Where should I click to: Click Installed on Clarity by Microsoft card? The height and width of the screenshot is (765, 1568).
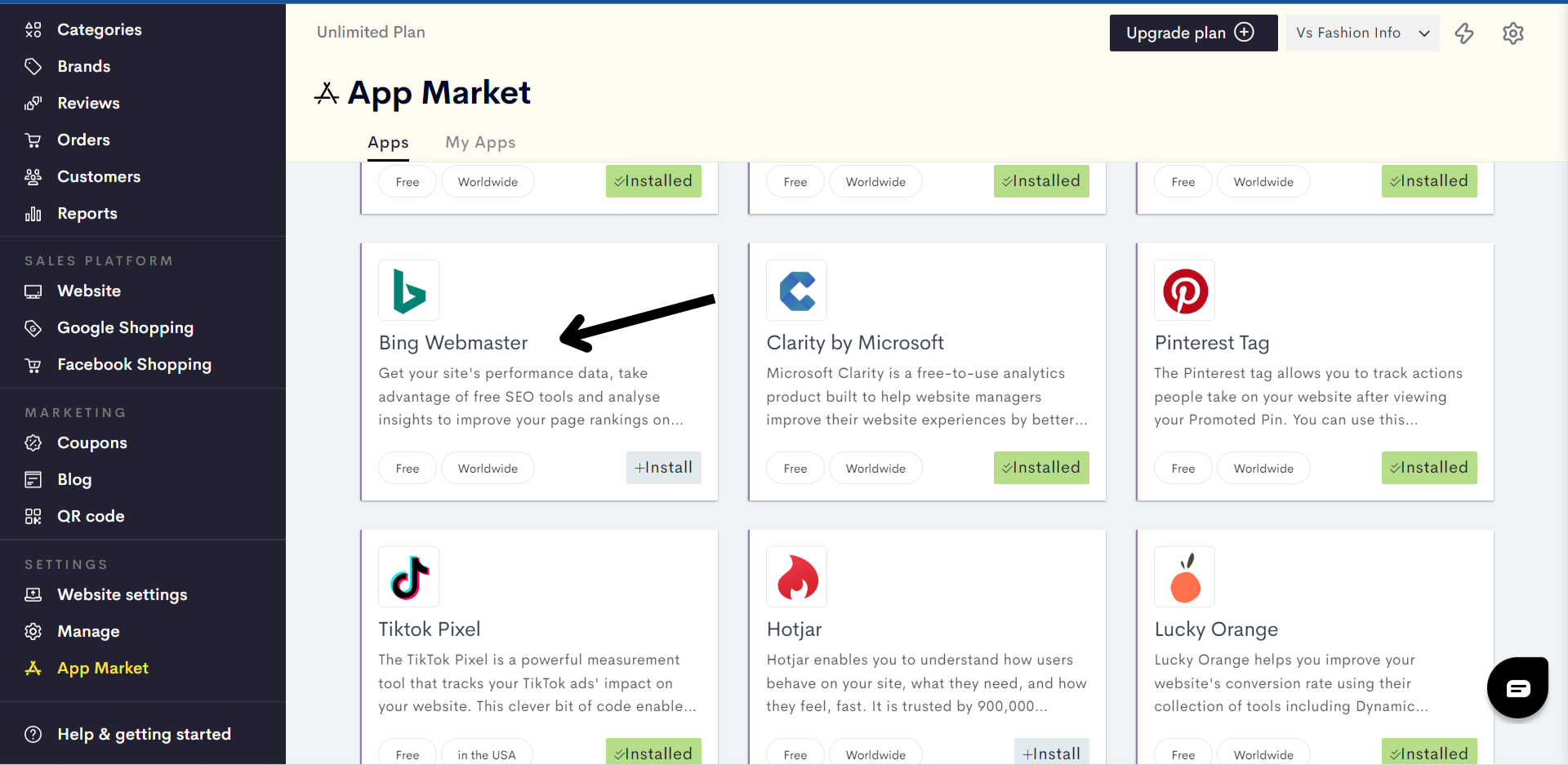coord(1041,468)
